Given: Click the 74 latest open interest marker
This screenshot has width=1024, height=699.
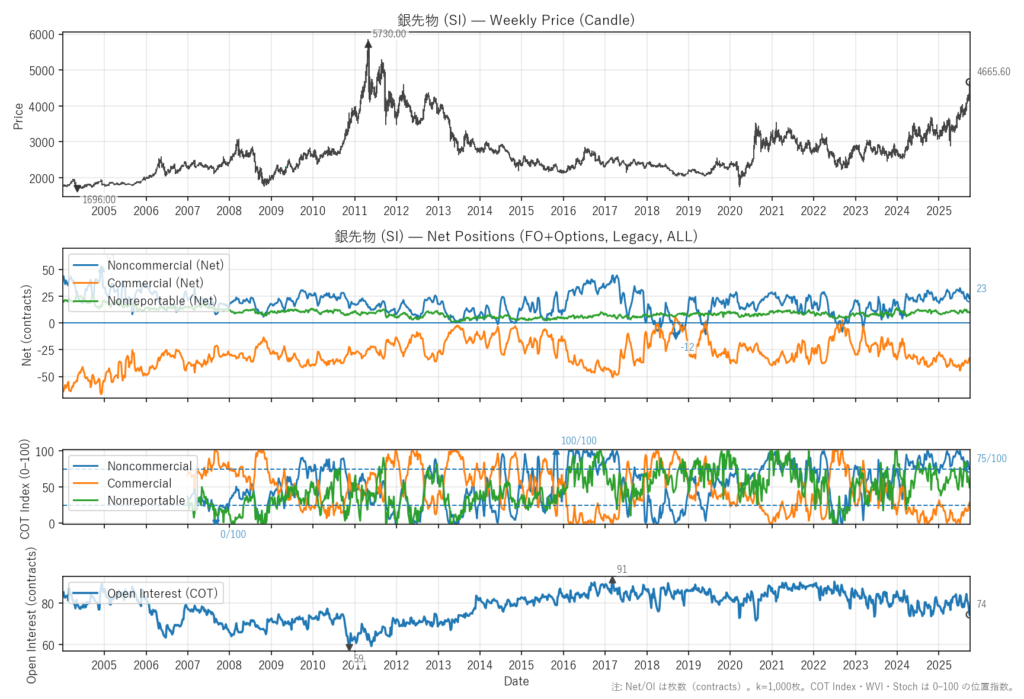Looking at the screenshot, I should 968,614.
